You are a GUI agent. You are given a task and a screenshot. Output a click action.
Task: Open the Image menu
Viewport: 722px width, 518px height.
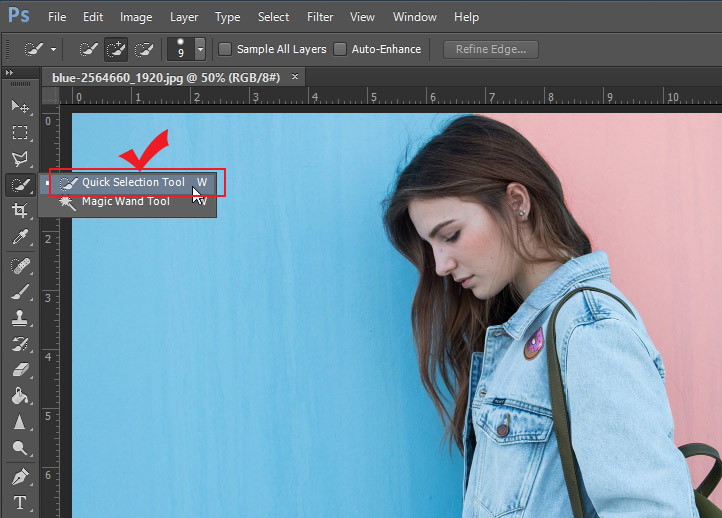click(136, 17)
